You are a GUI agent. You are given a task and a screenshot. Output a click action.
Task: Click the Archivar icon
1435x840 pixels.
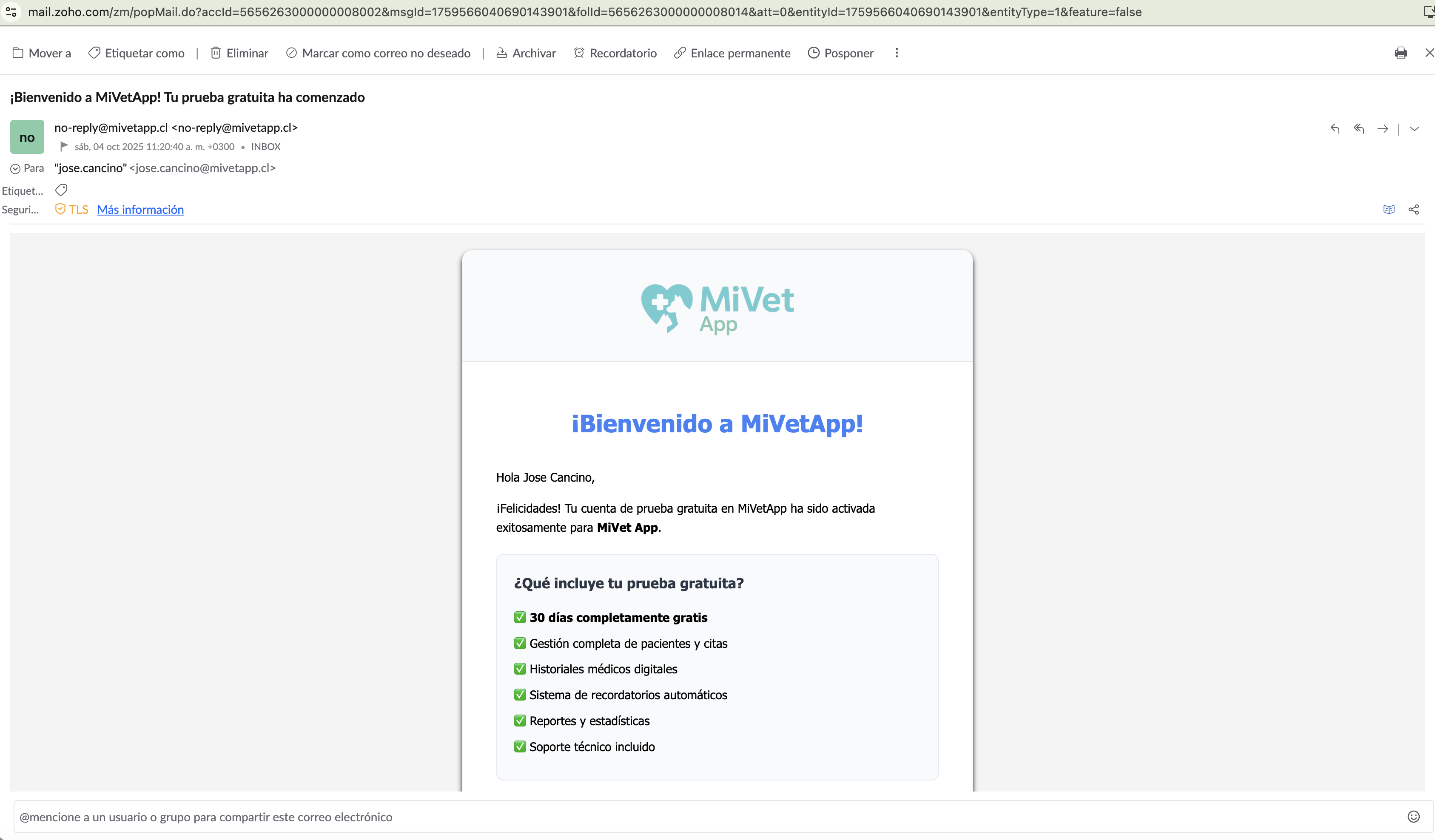(502, 52)
